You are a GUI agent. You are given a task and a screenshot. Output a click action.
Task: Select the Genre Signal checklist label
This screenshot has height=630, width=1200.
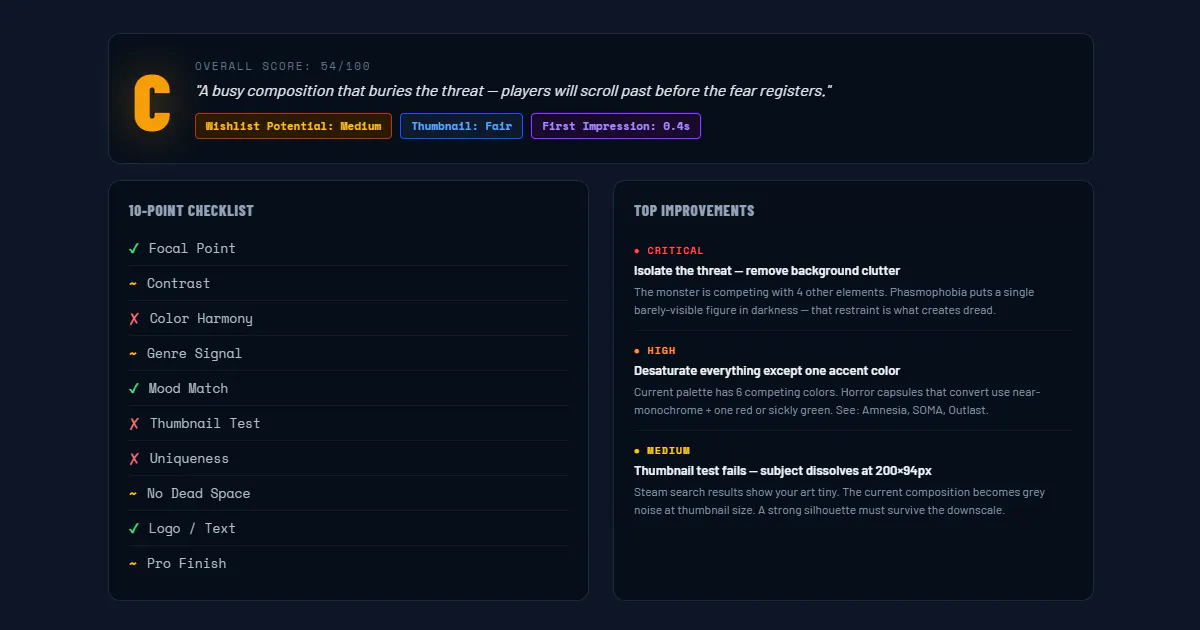tap(194, 353)
